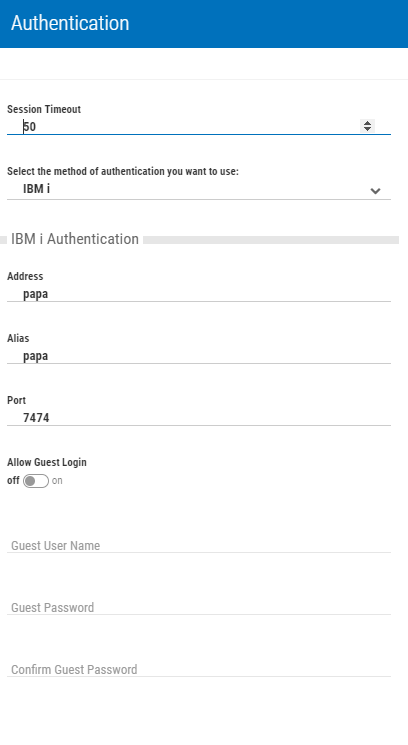Click the Guest Password field
Image resolution: width=408 pixels, height=745 pixels.
point(199,607)
